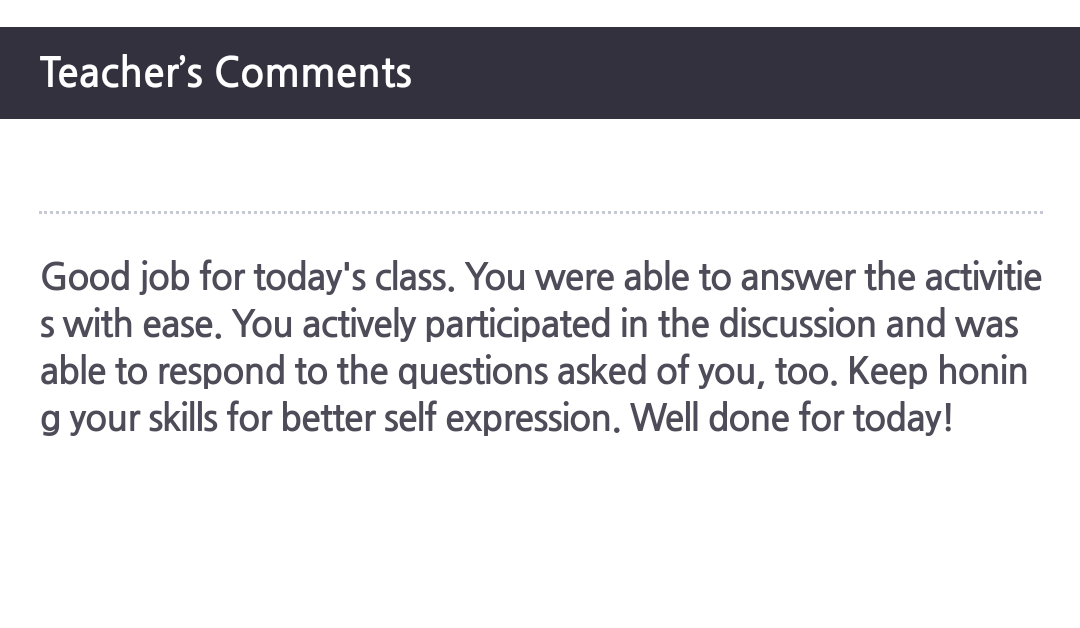Click the Teacher's Comments header title
Screen dimensions: 1080x628
[226, 72]
